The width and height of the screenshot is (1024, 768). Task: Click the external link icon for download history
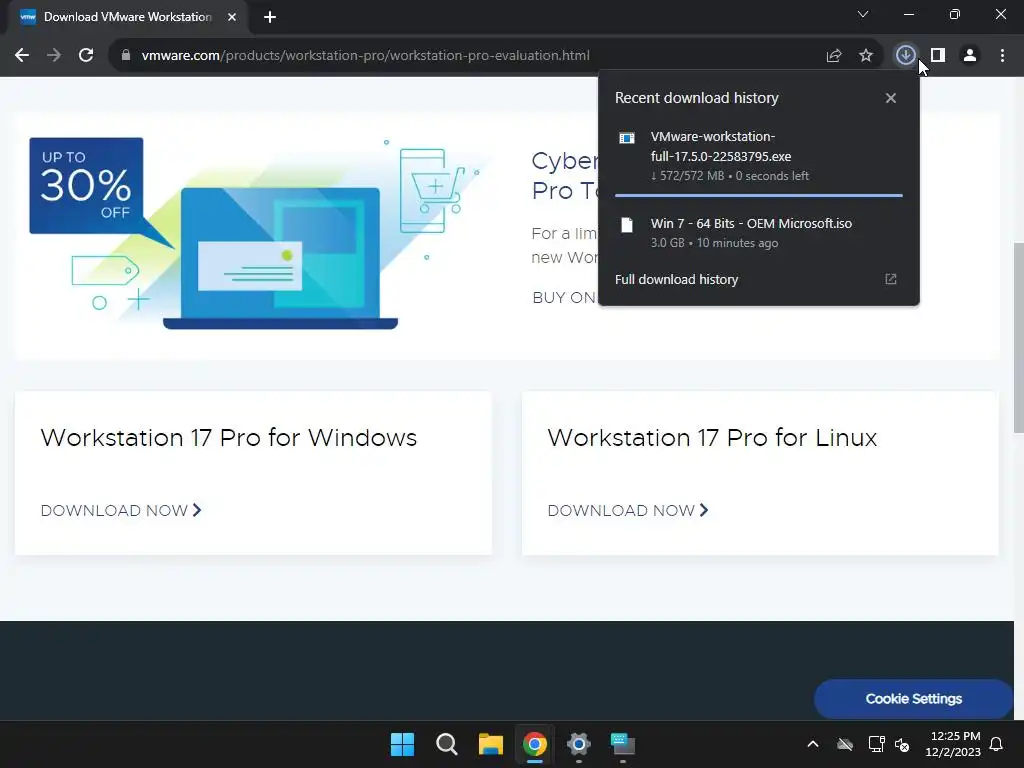pyautogui.click(x=891, y=280)
